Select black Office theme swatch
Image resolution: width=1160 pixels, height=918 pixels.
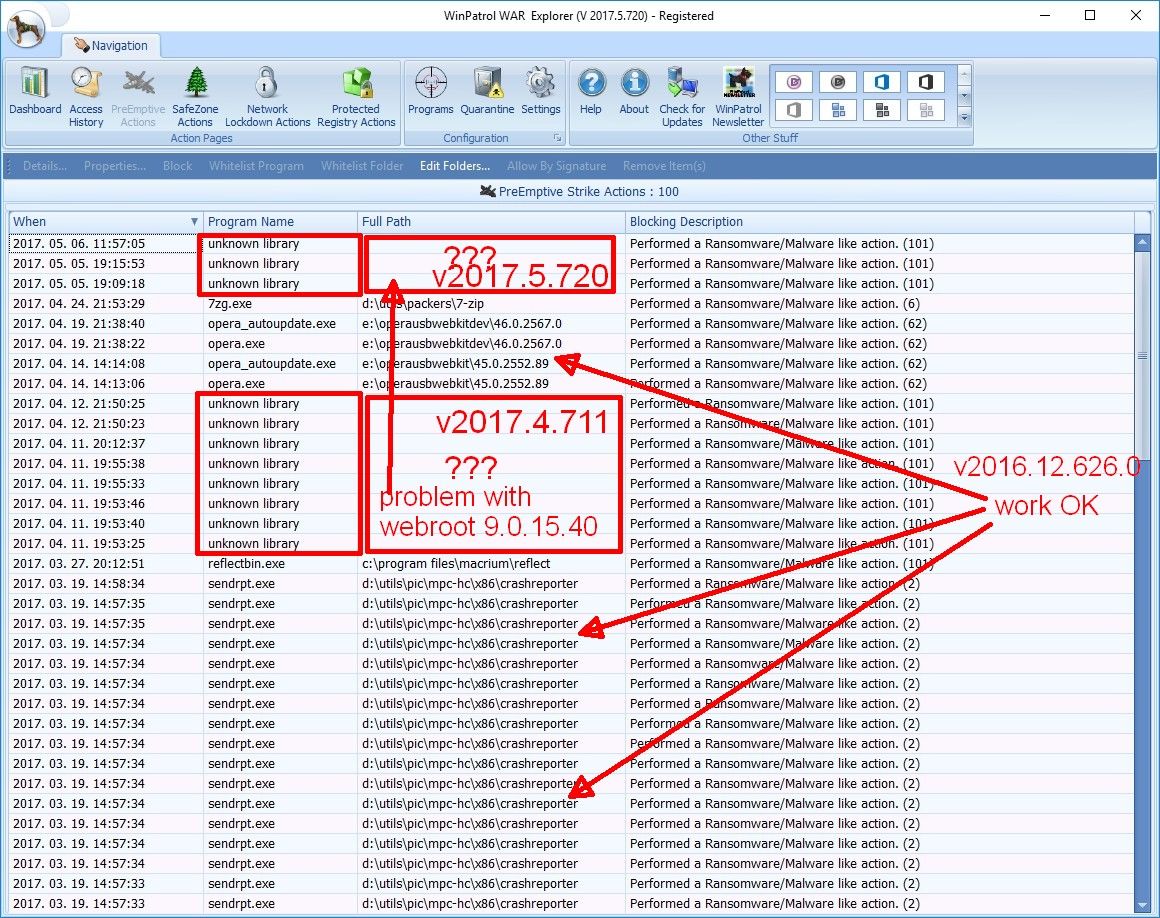pyautogui.click(x=925, y=82)
